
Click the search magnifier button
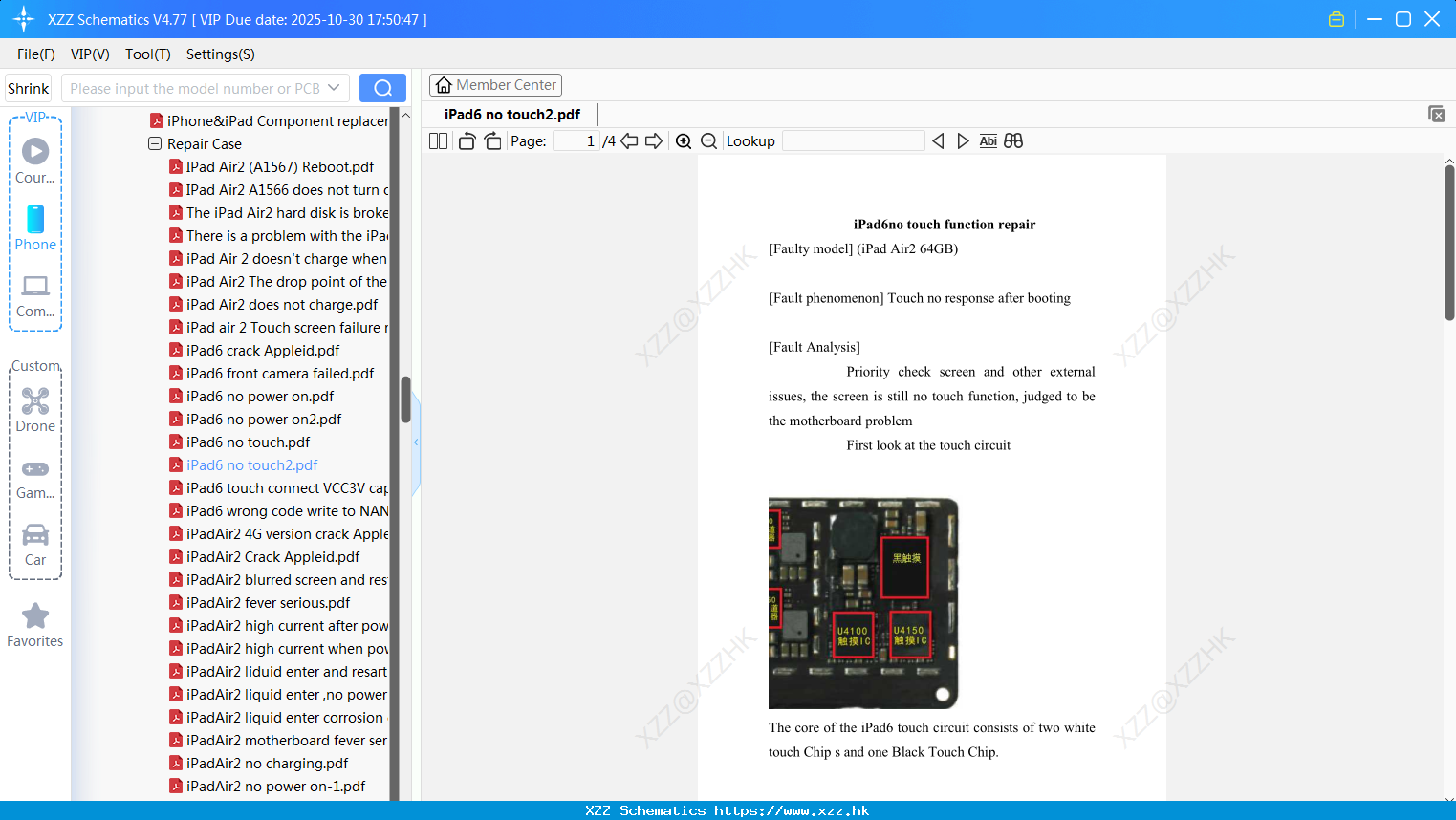[x=382, y=88]
